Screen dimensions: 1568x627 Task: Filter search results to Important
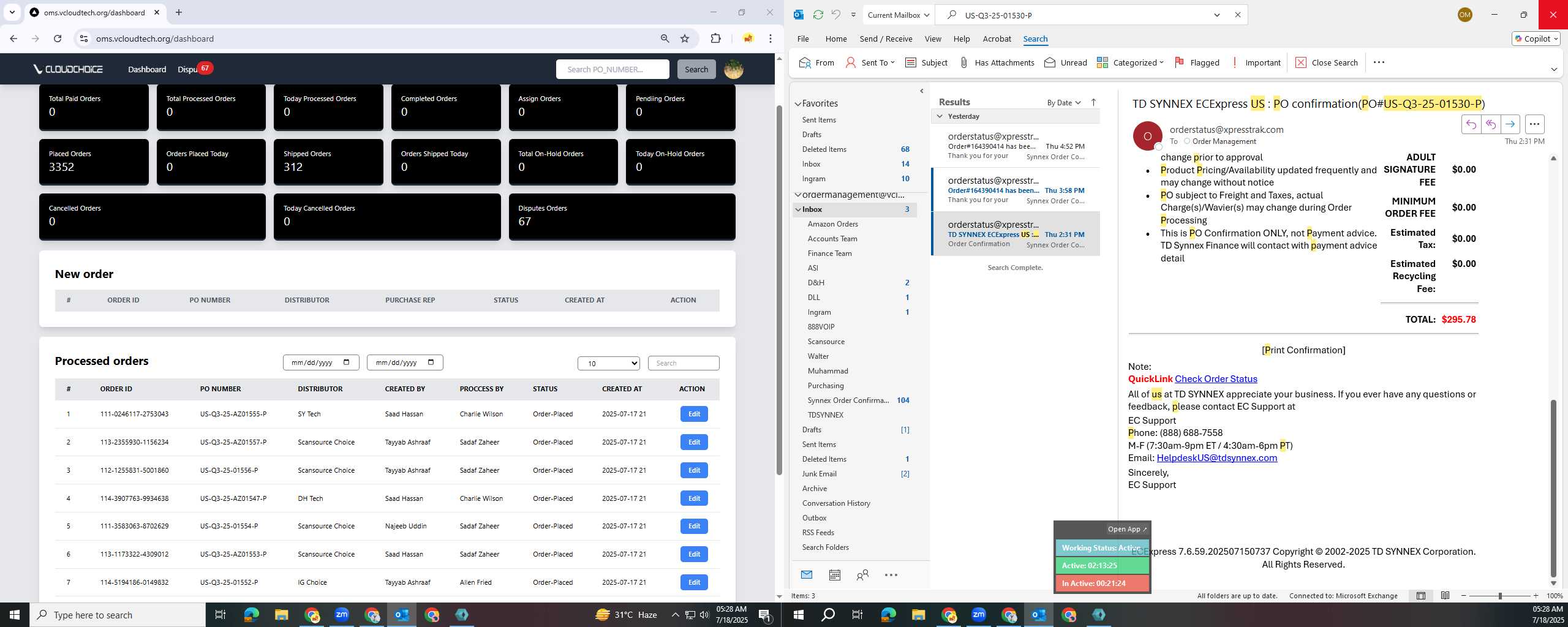1255,62
